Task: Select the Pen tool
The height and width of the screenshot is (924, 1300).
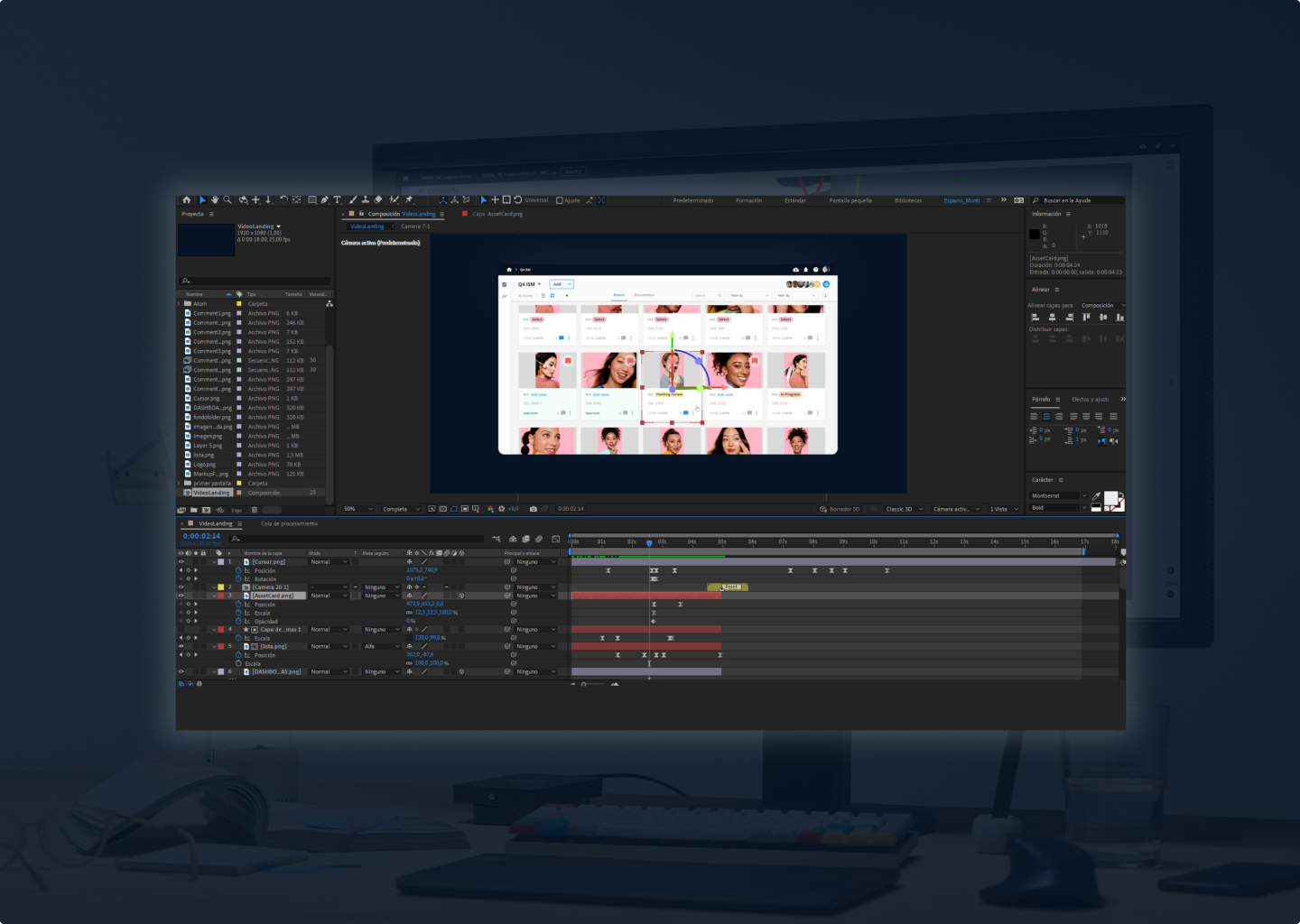Action: [324, 200]
